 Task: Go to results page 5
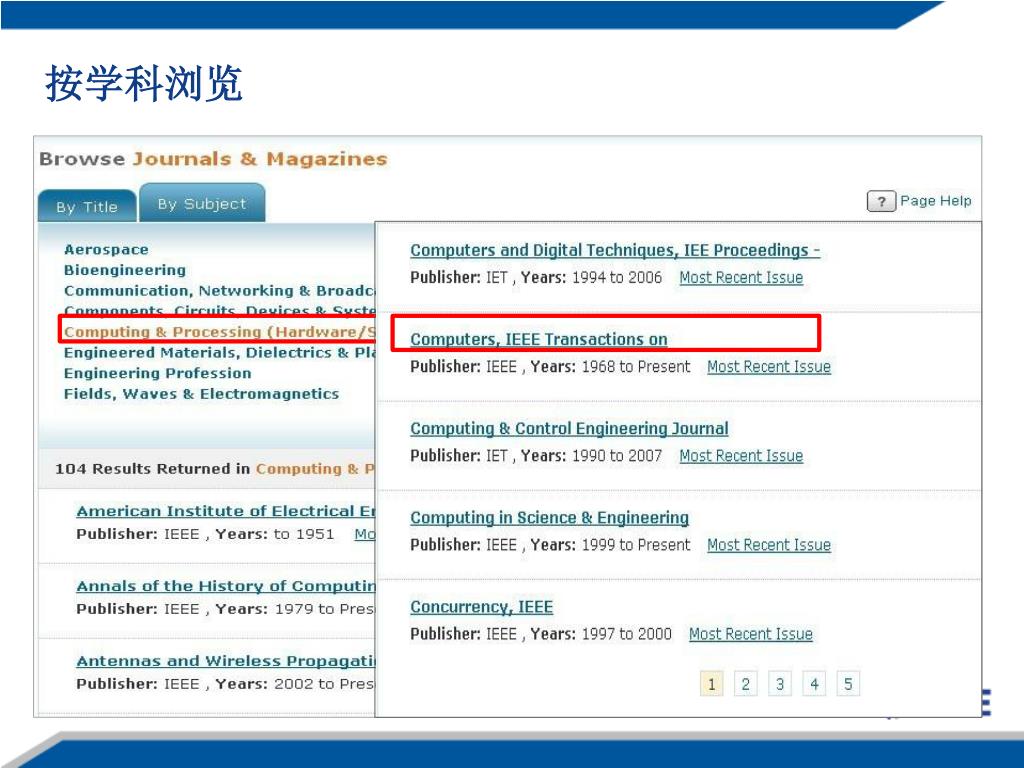[x=848, y=684]
